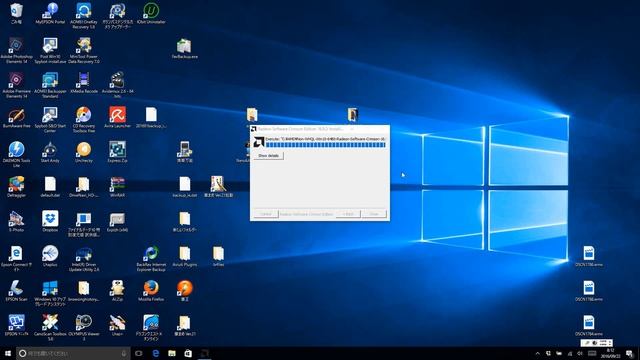This screenshot has width=640, height=360.
Task: Select the Dropbox desktop icon
Action: 50,222
